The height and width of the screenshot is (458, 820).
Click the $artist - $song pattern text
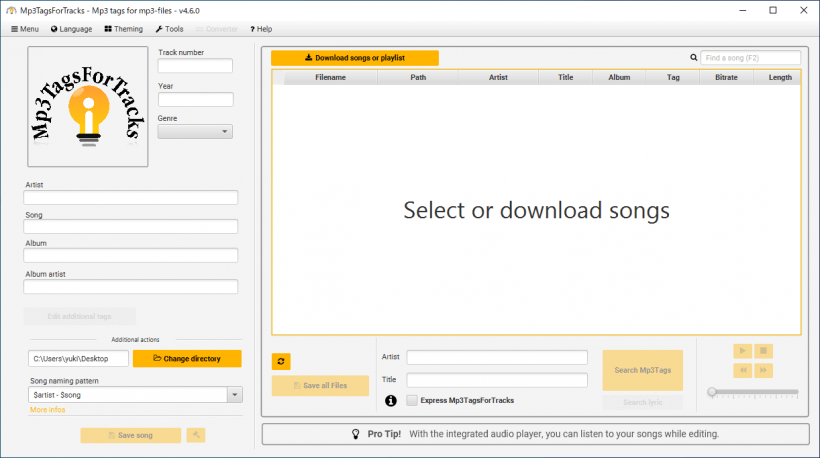tap(57, 395)
